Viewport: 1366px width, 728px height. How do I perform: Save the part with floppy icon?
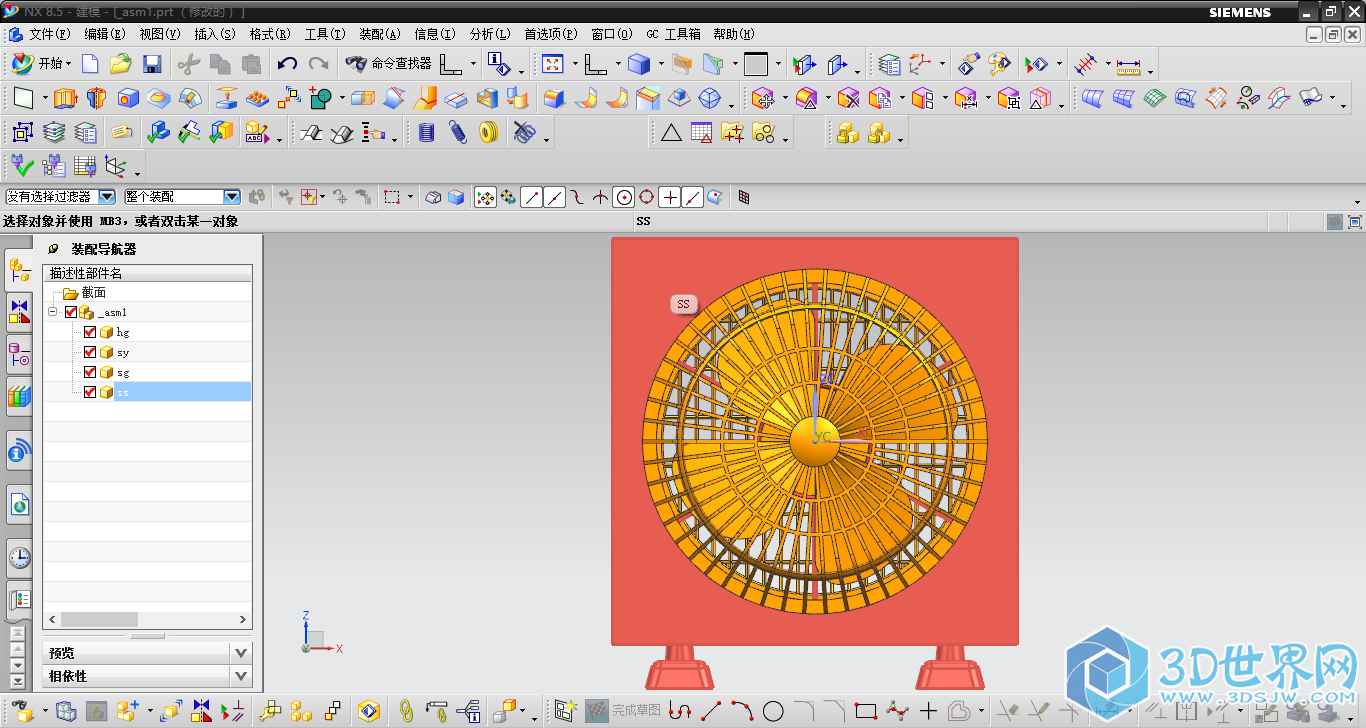pyautogui.click(x=152, y=64)
